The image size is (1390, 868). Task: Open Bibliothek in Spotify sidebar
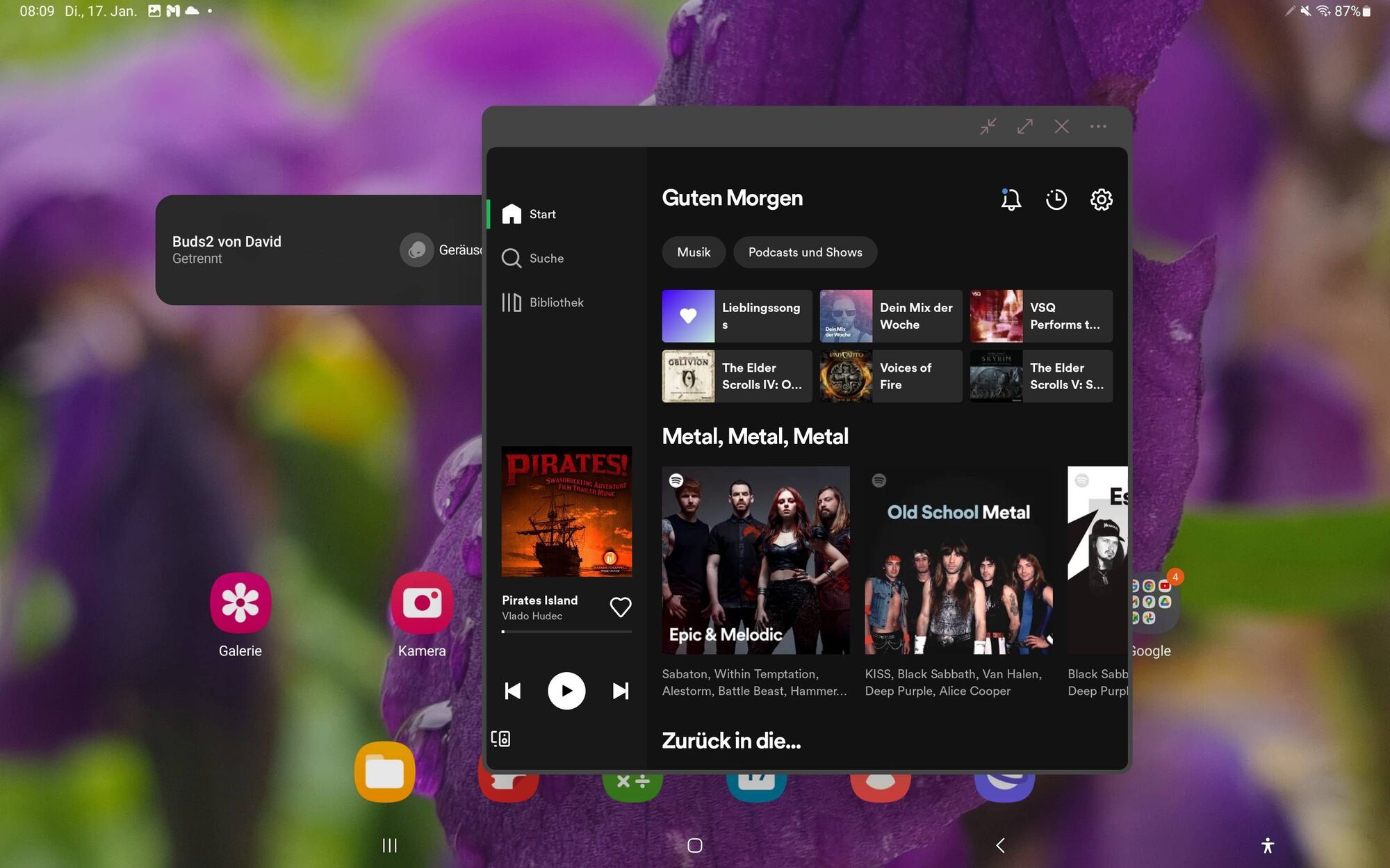click(x=543, y=302)
